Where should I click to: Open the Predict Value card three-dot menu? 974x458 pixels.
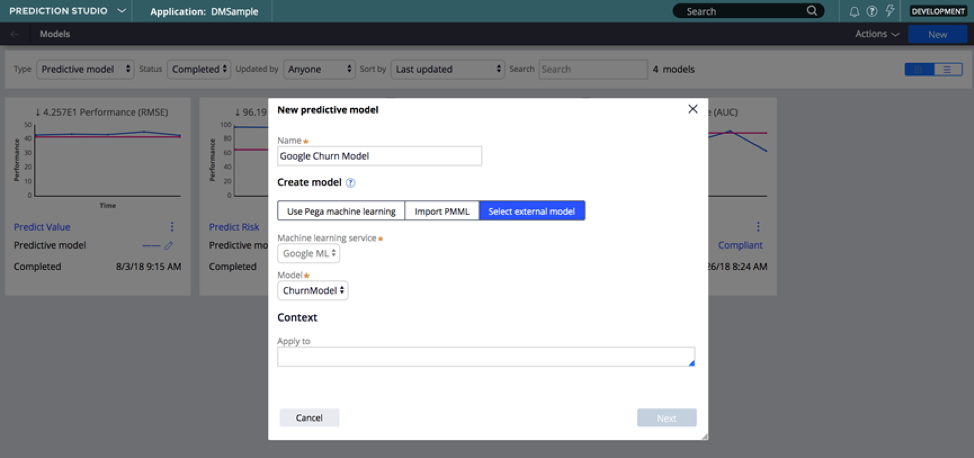(172, 227)
